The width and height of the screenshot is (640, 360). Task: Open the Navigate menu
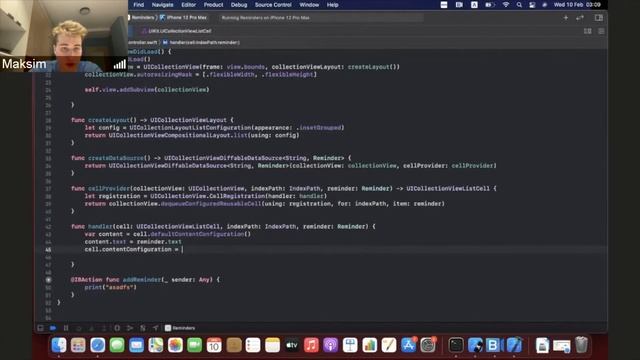click(162, 5)
